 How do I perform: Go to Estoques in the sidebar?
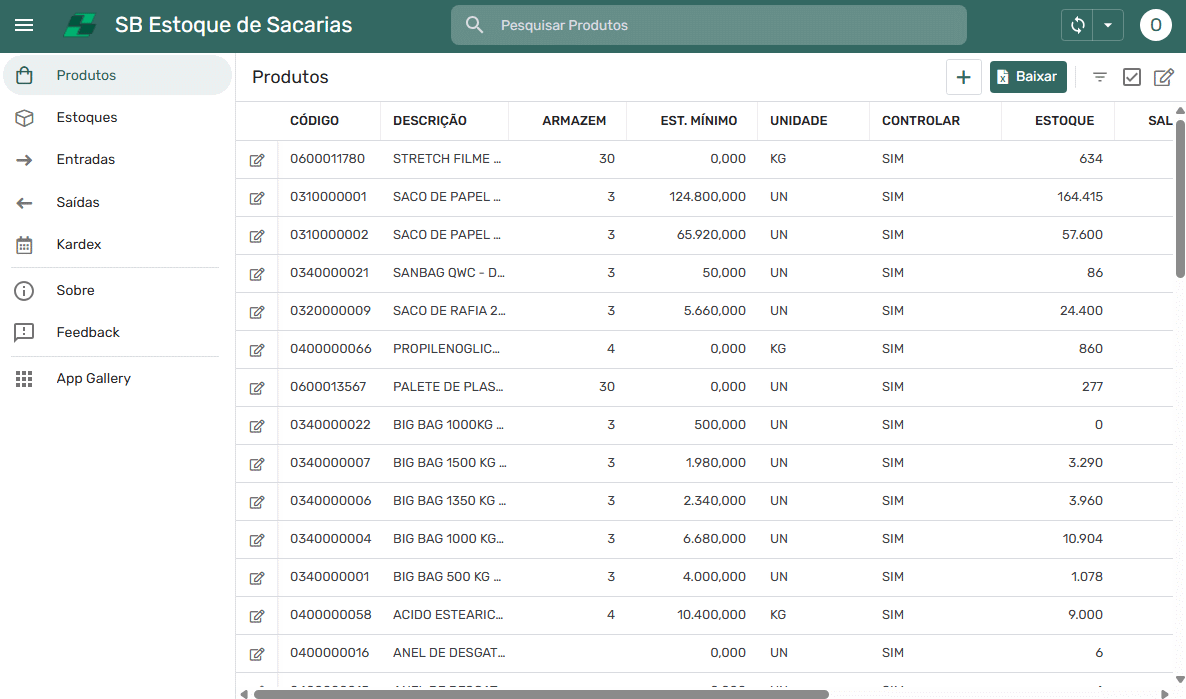[87, 117]
